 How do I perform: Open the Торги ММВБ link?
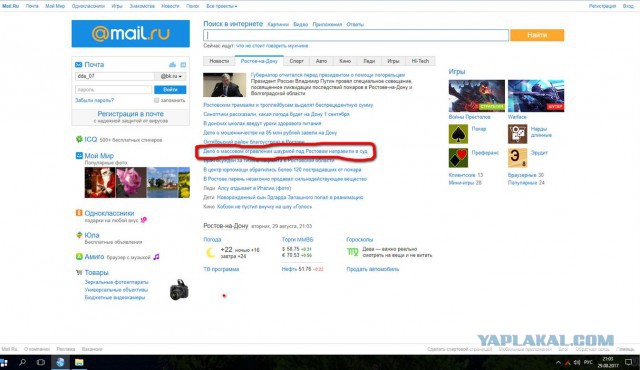click(x=298, y=239)
